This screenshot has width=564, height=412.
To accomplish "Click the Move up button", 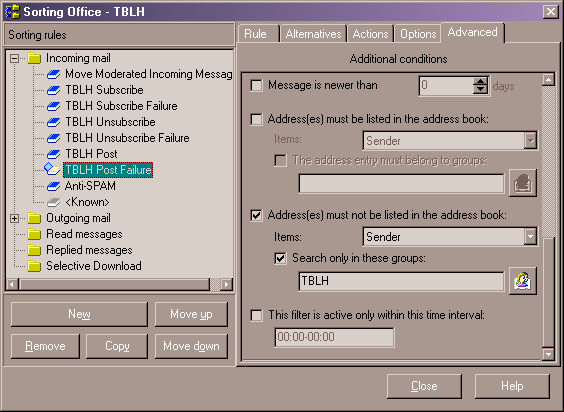I will point(191,314).
